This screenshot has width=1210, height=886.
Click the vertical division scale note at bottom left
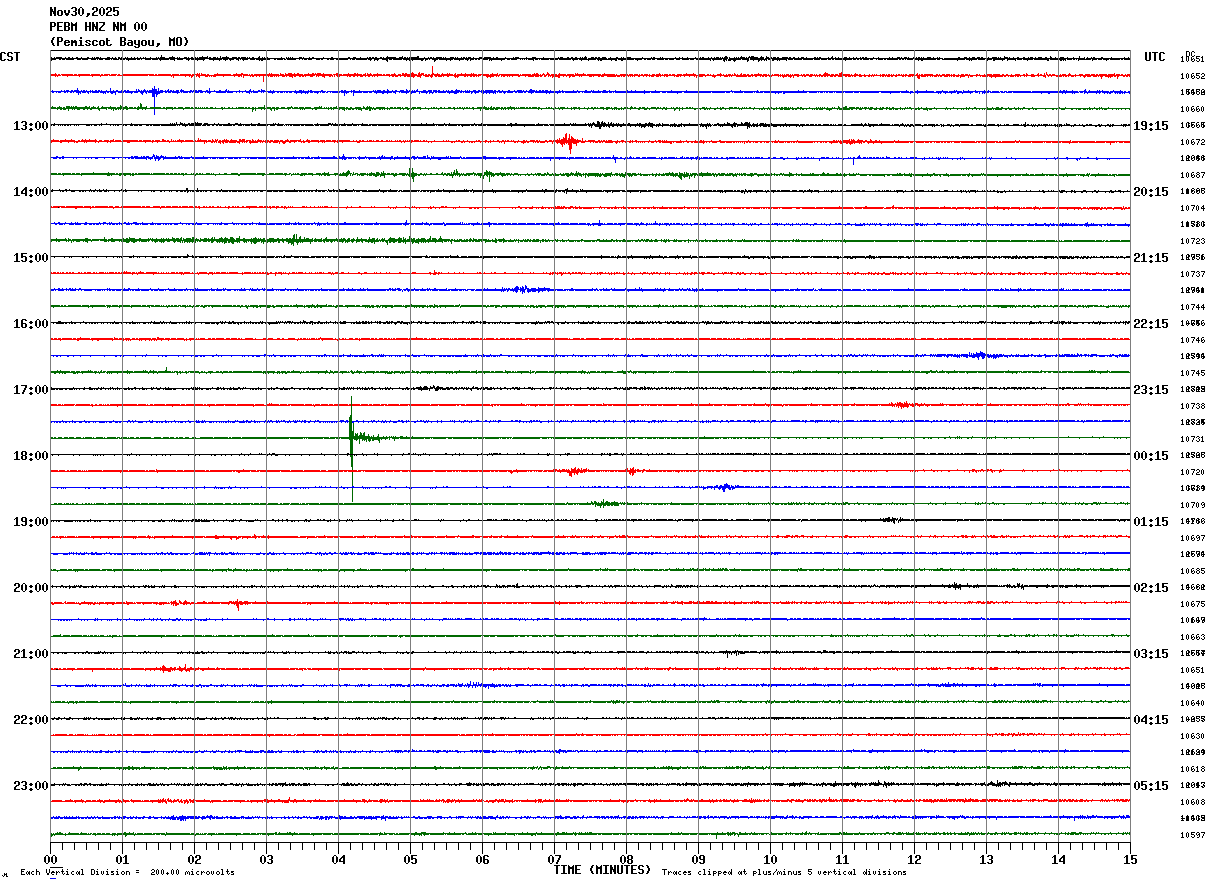tap(127, 873)
